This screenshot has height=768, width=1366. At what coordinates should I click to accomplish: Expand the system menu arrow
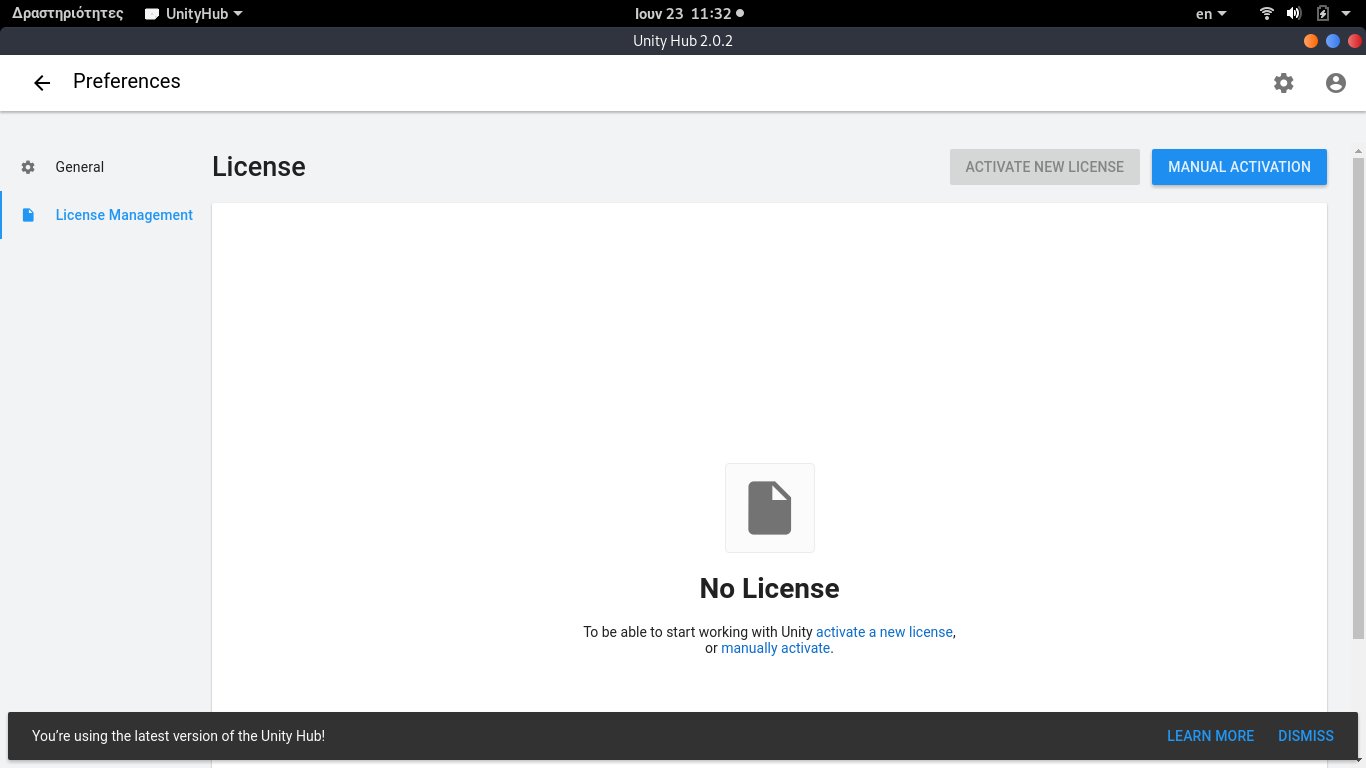tap(1346, 14)
